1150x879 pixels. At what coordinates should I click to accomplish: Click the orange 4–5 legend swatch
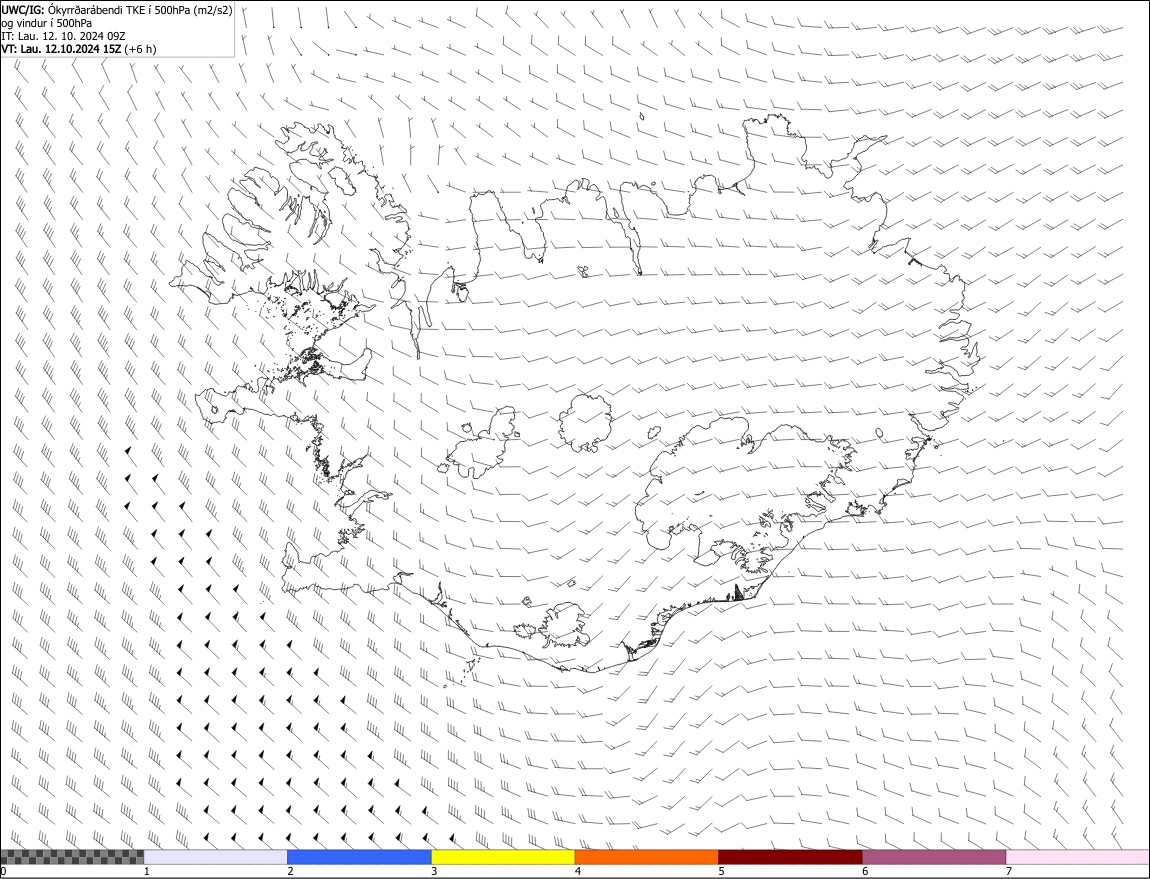pos(647,856)
